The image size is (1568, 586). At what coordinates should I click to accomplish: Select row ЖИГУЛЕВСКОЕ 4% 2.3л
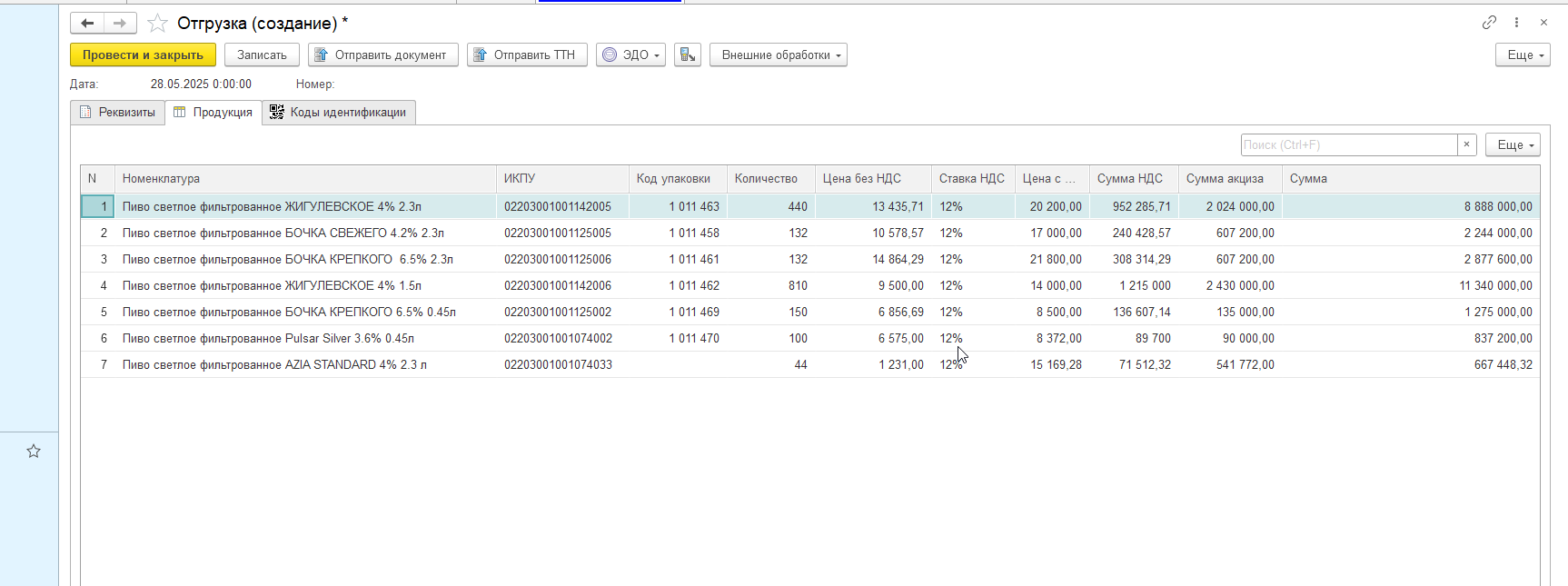[810, 206]
